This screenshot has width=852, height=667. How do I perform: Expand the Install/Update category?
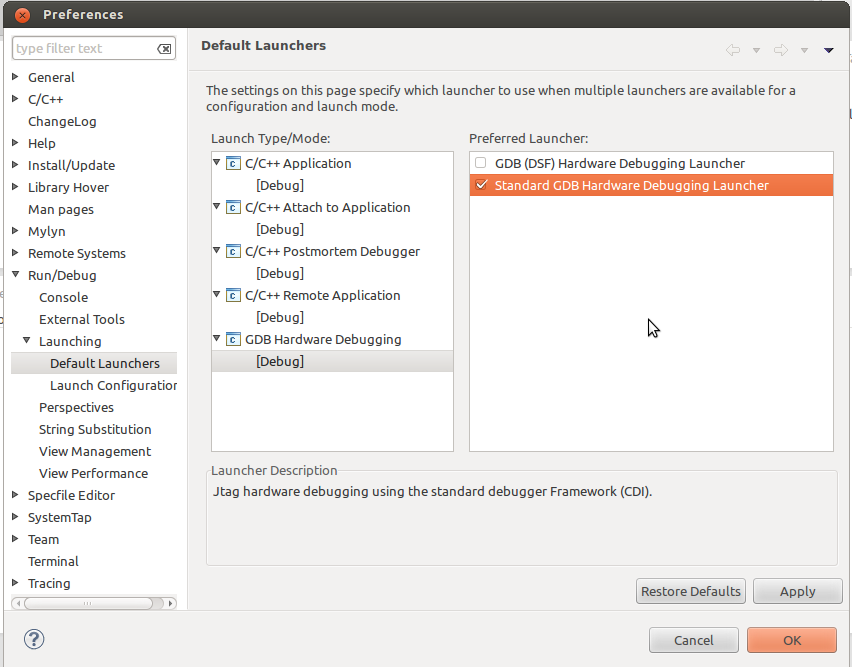pos(15,165)
